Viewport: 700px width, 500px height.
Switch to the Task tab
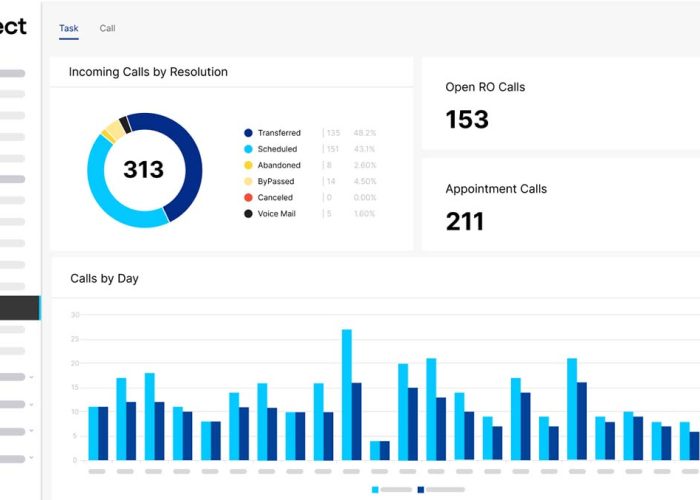click(68, 28)
